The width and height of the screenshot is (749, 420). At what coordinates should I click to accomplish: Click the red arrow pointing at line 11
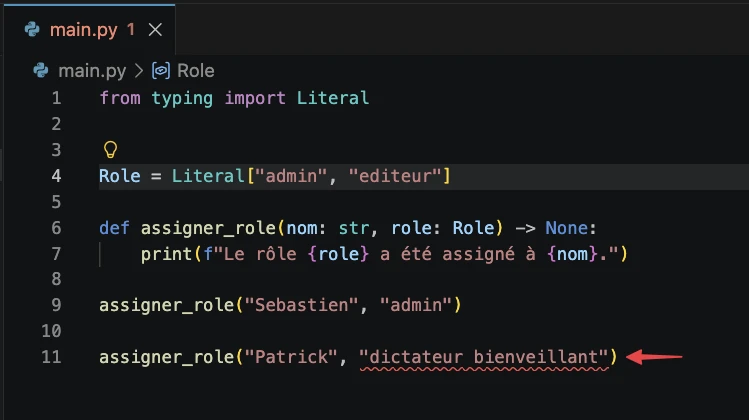coord(660,356)
